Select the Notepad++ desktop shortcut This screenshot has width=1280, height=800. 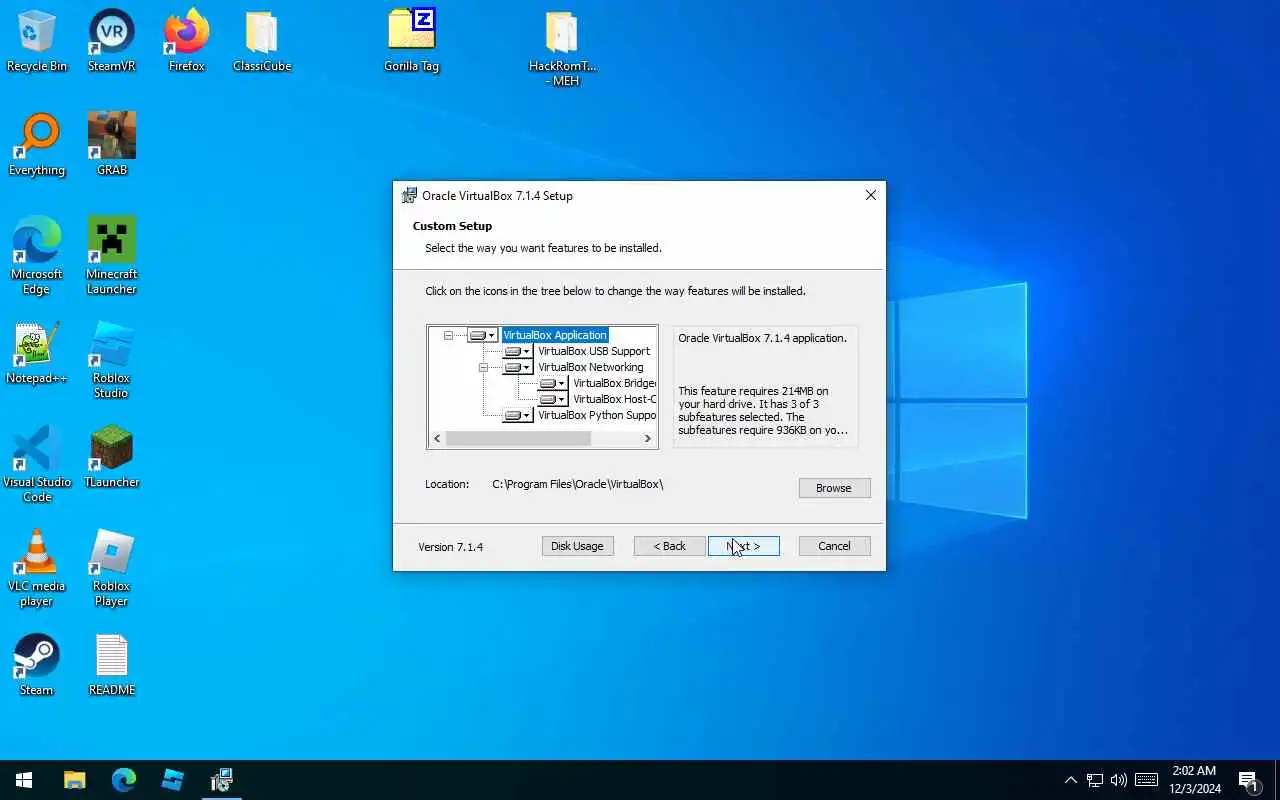tap(37, 352)
